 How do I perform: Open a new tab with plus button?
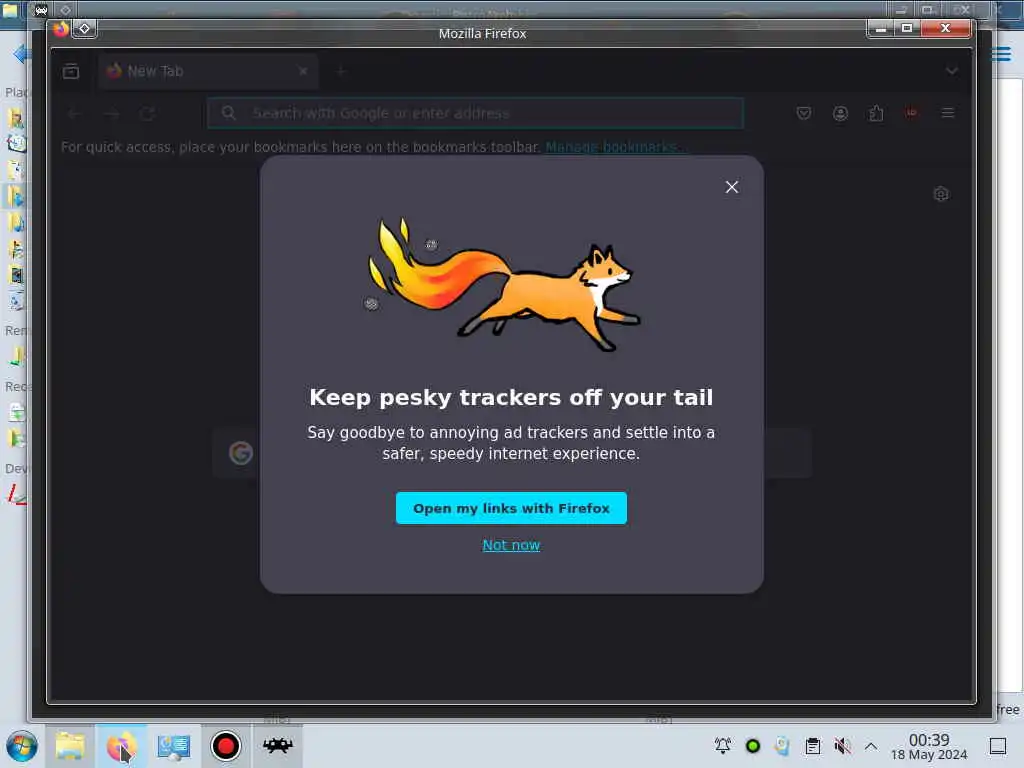(341, 71)
